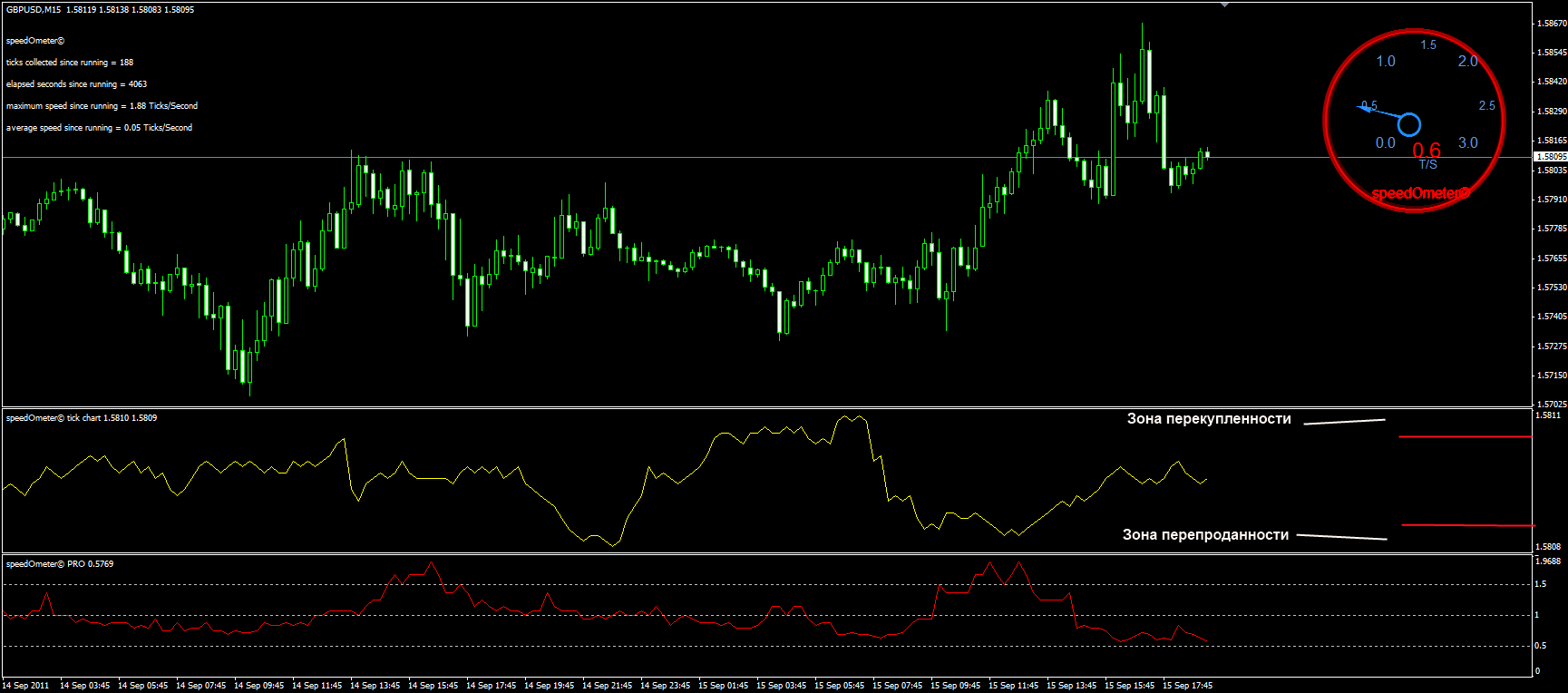Click the 2.5 mark on gauge dial

(x=1487, y=106)
